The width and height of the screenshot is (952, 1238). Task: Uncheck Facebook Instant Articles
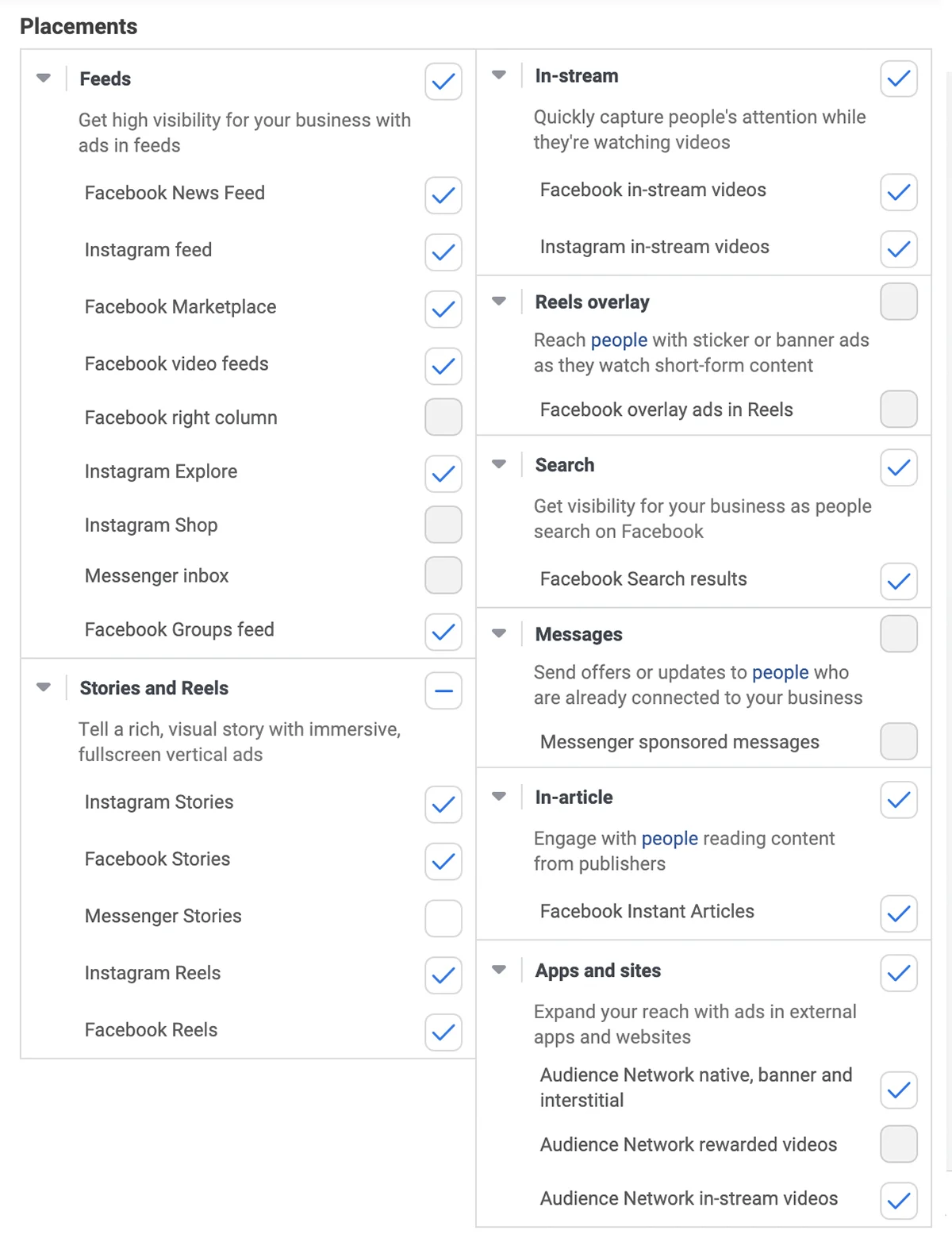tap(898, 913)
